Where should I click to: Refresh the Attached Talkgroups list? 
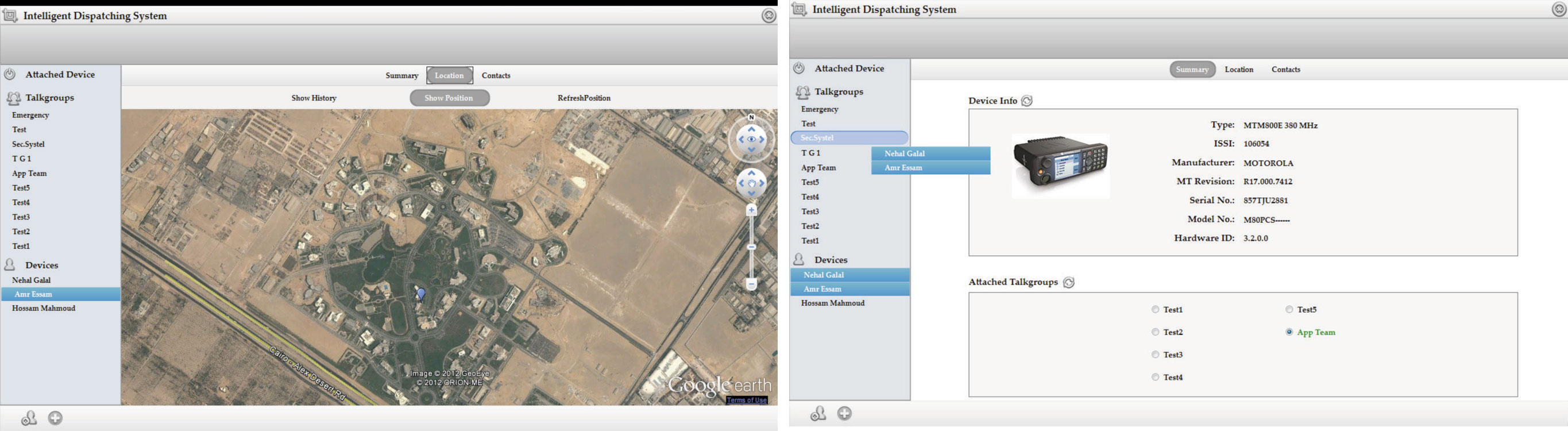coord(1068,283)
